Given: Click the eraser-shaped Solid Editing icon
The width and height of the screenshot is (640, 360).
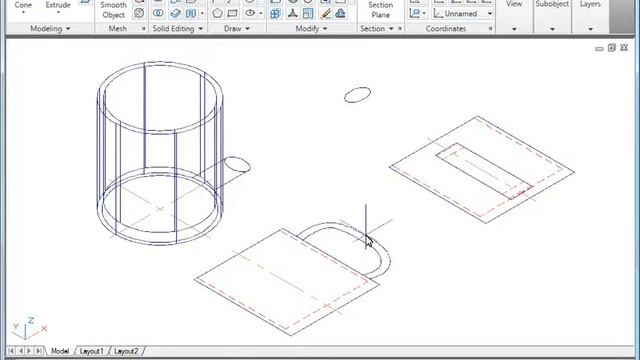Looking at the screenshot, I should coord(176,13).
